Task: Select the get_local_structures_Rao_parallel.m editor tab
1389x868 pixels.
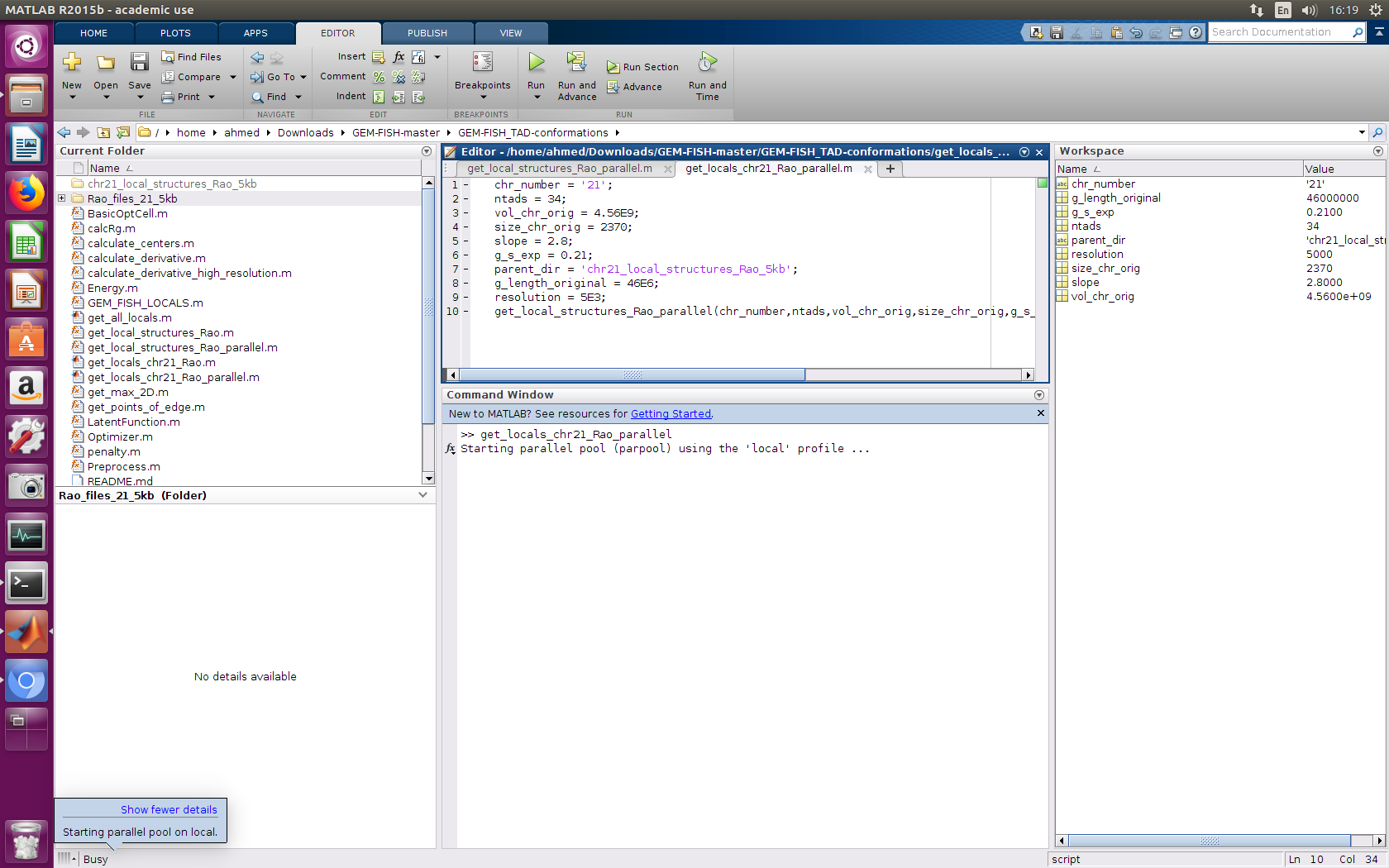Action: [559, 169]
